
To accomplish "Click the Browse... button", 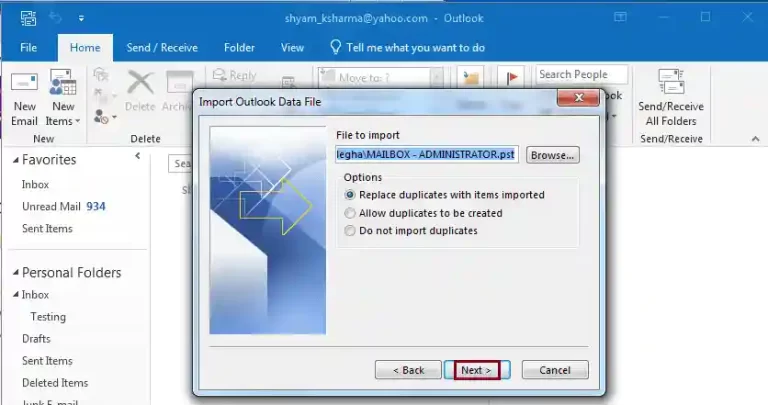I will pyautogui.click(x=552, y=155).
